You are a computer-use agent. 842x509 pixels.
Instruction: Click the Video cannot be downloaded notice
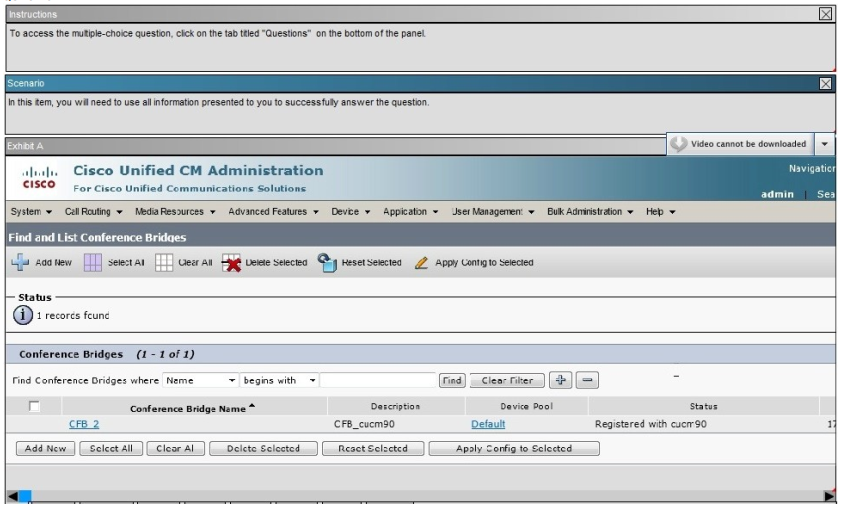pos(748,144)
